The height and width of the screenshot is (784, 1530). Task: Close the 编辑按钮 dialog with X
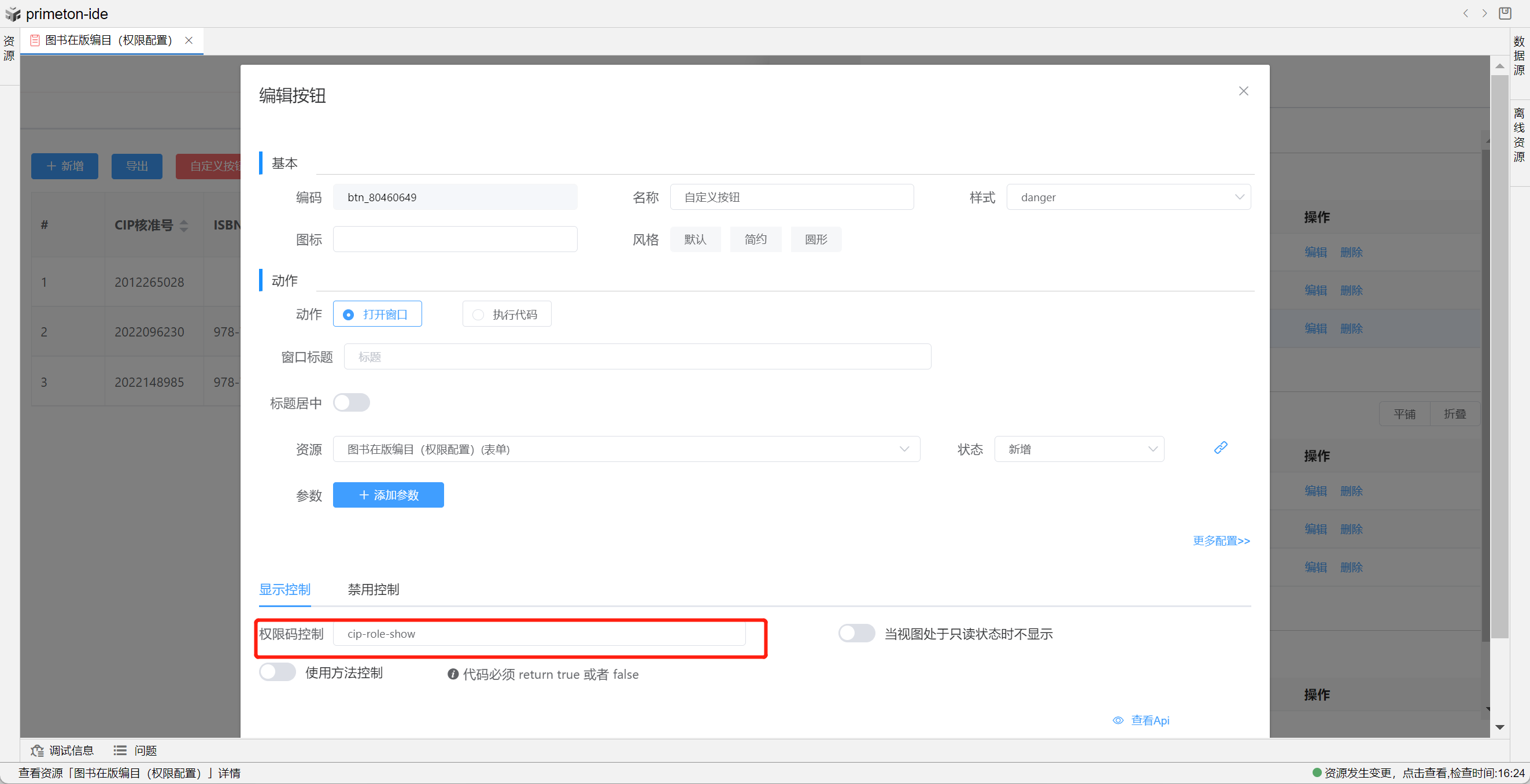1243,91
